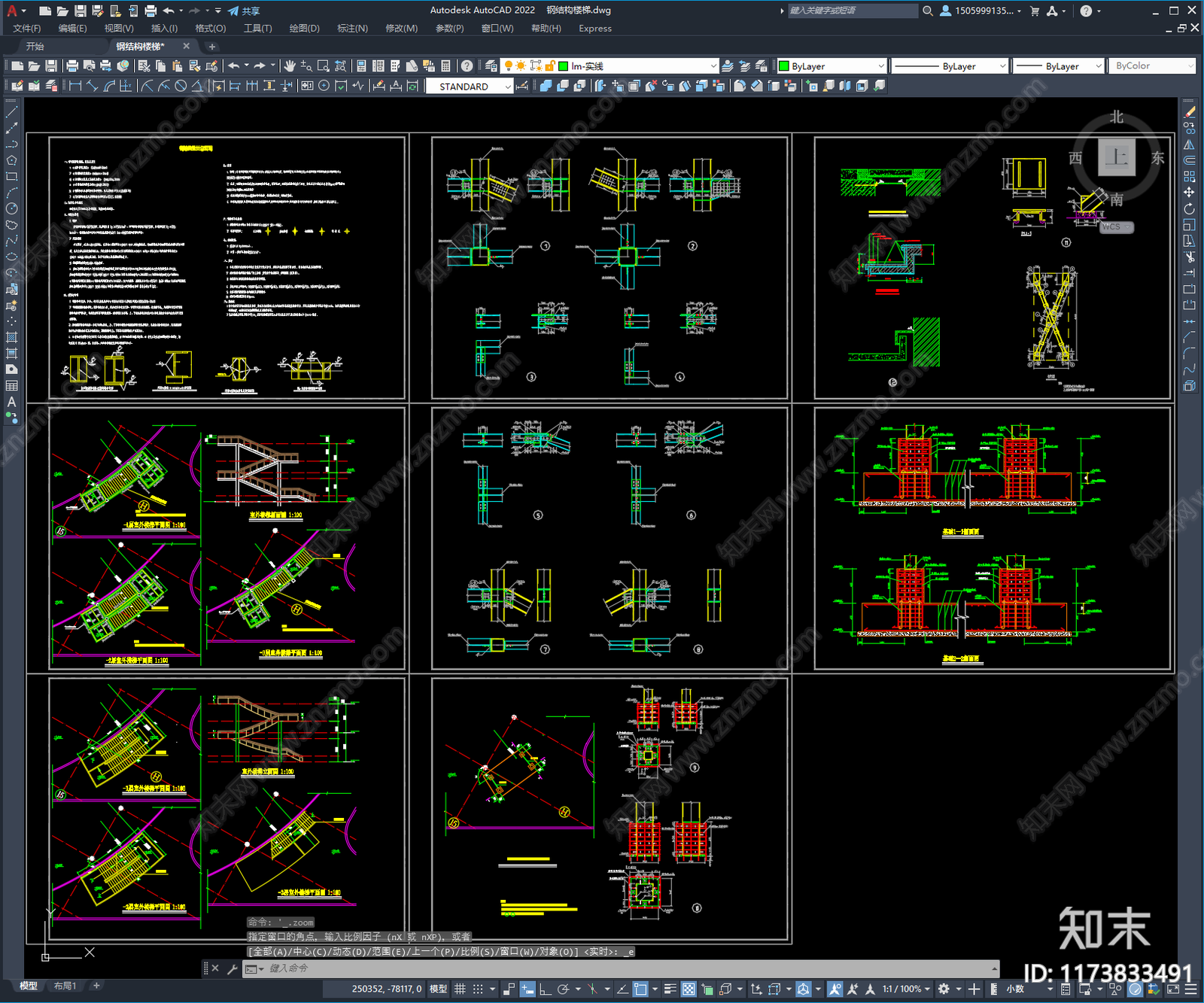
Task: Click the 上 face of the ViewCube
Action: point(1117,157)
